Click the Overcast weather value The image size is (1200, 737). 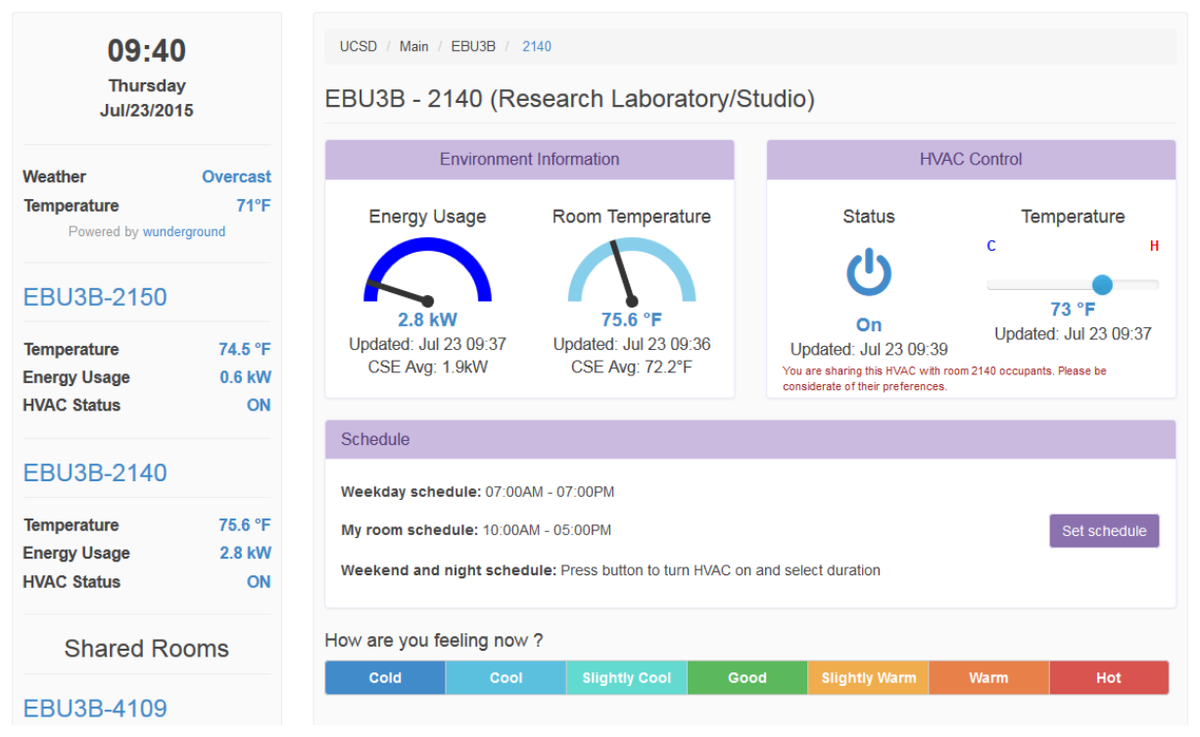[x=236, y=177]
